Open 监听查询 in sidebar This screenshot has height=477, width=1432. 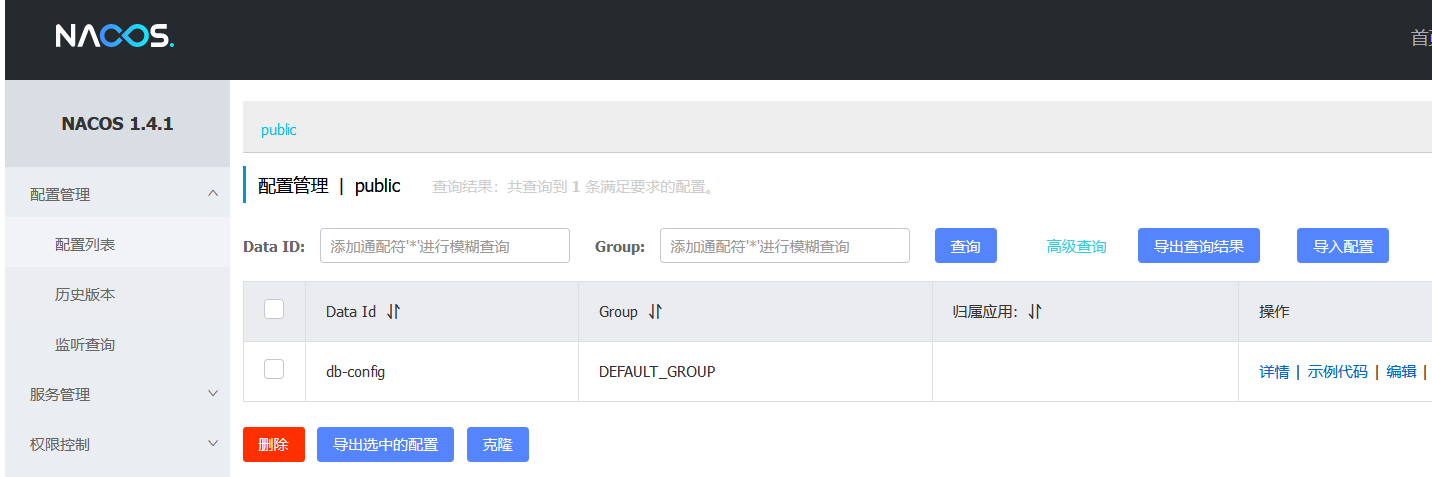pyautogui.click(x=118, y=344)
